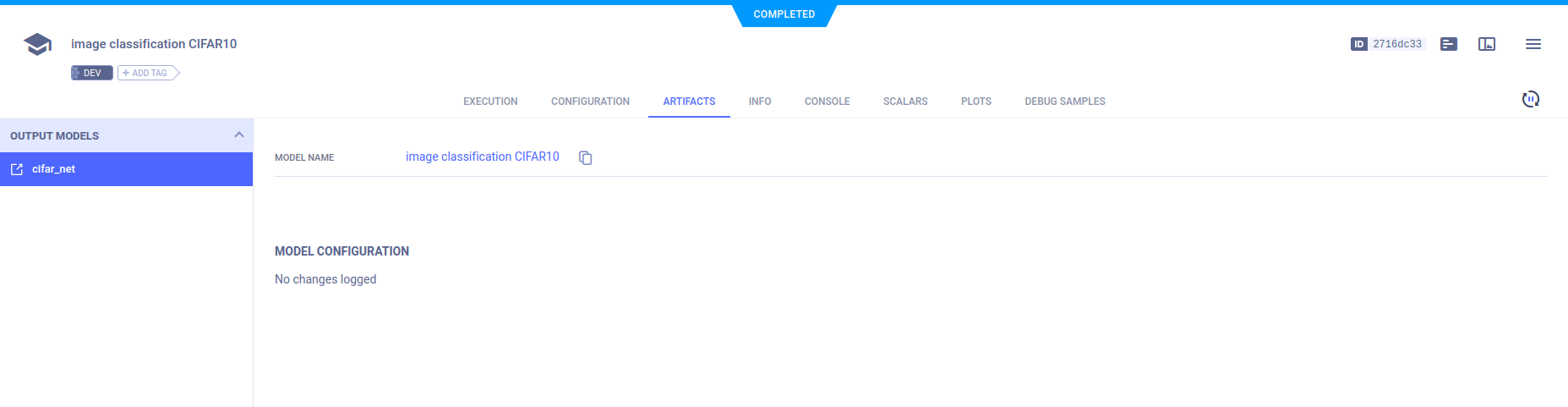
Task: Open the hamburger actions menu
Action: pos(1532,44)
